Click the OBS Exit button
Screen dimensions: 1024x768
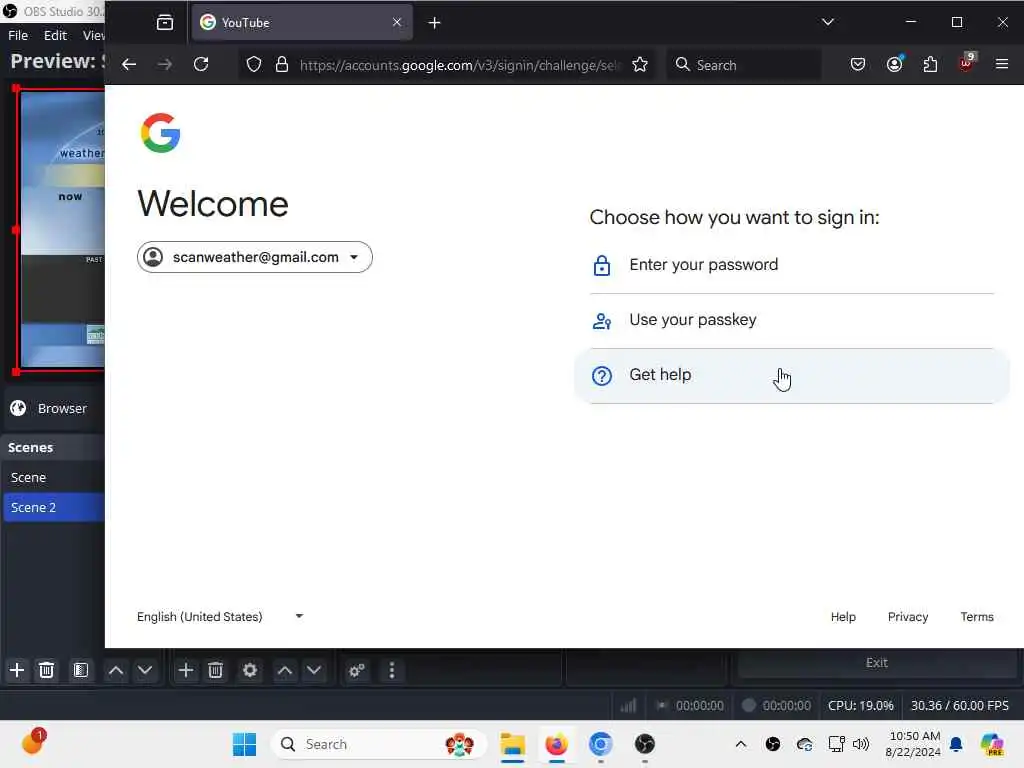(876, 662)
